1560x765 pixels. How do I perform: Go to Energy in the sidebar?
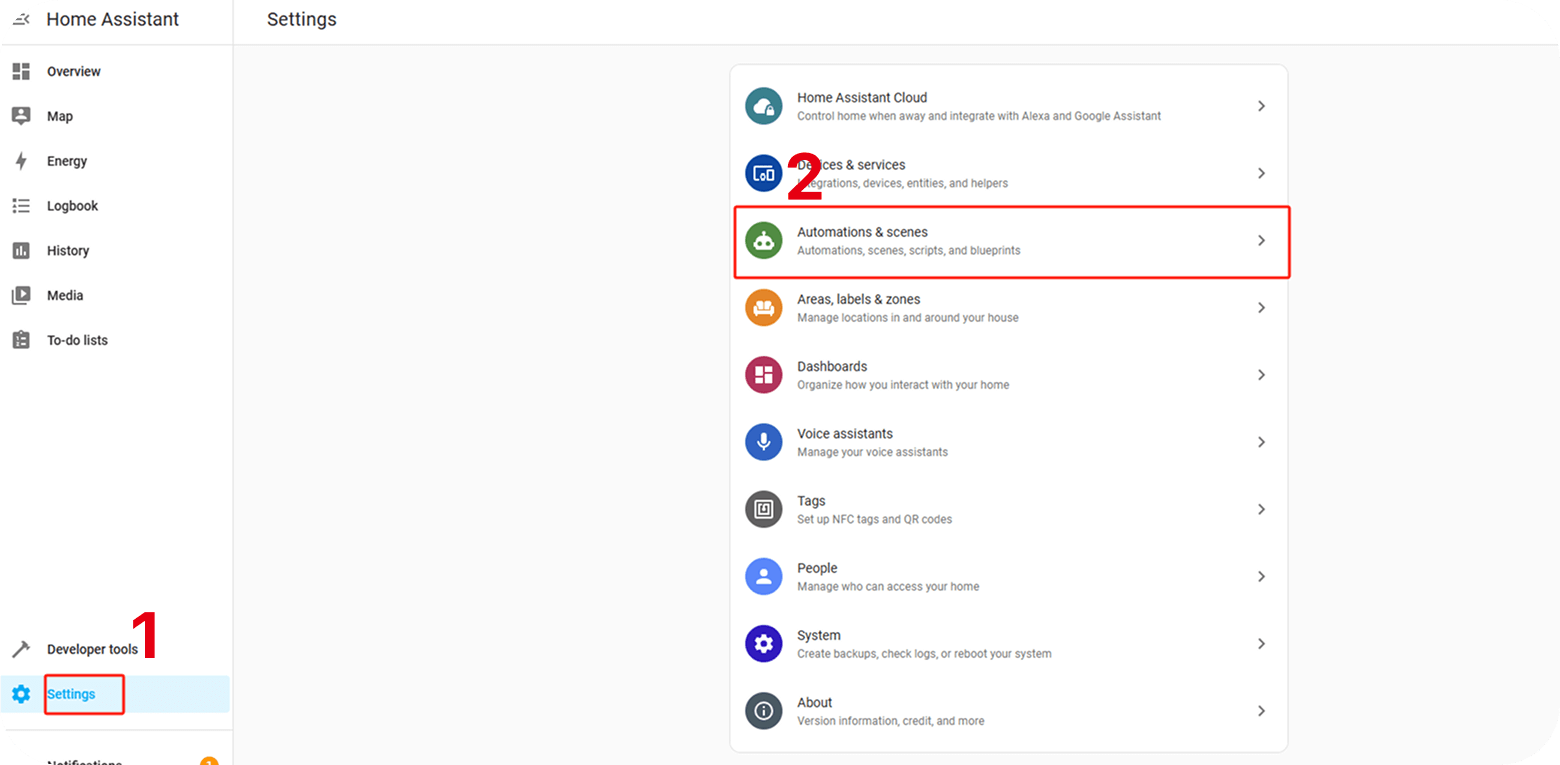click(115, 161)
